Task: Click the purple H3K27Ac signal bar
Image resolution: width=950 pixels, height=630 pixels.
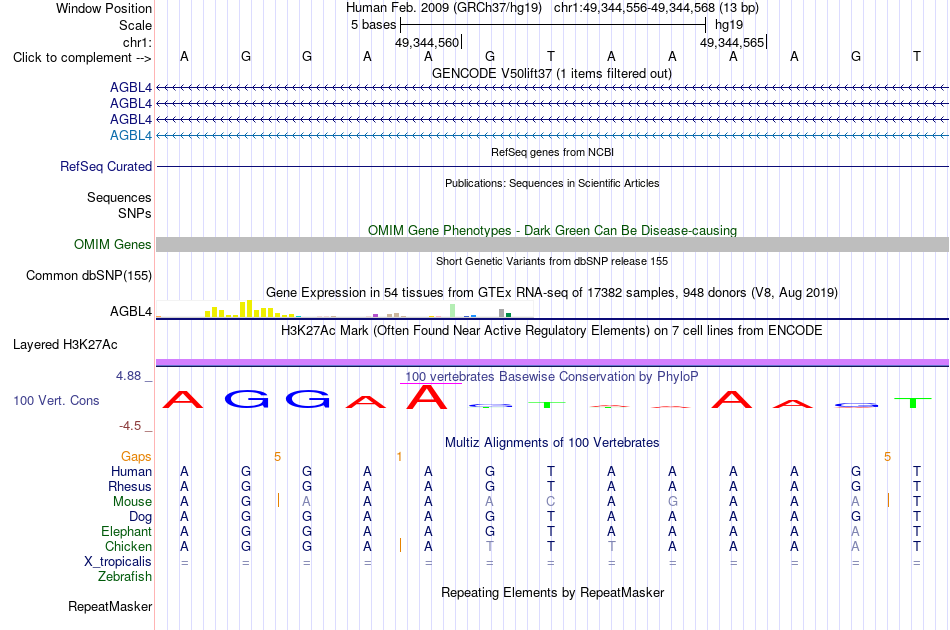Action: 553,363
